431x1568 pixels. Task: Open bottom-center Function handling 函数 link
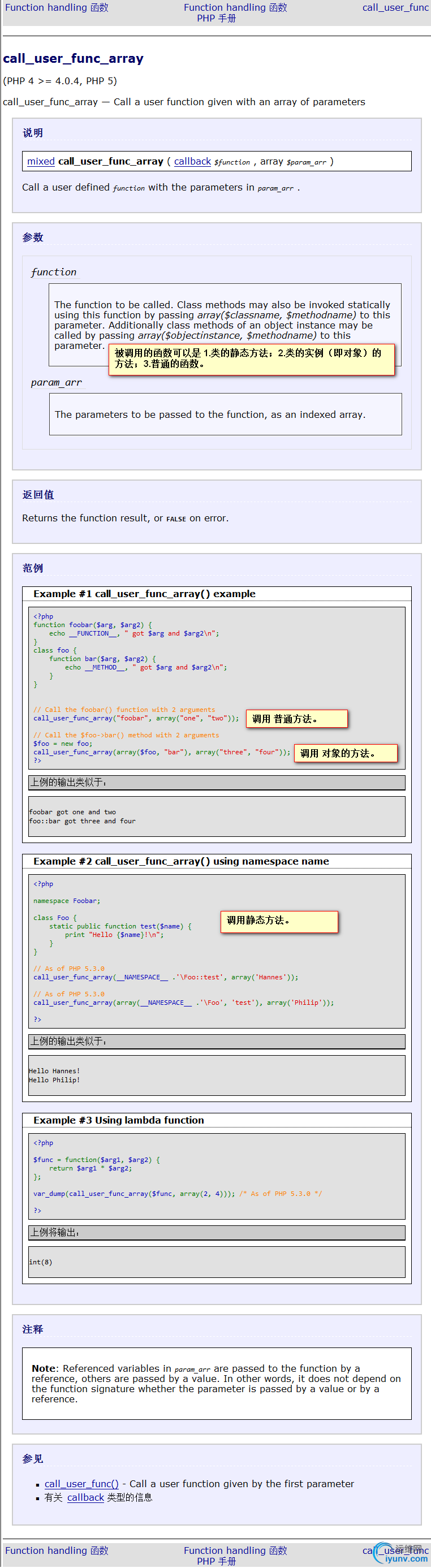[x=235, y=1550]
